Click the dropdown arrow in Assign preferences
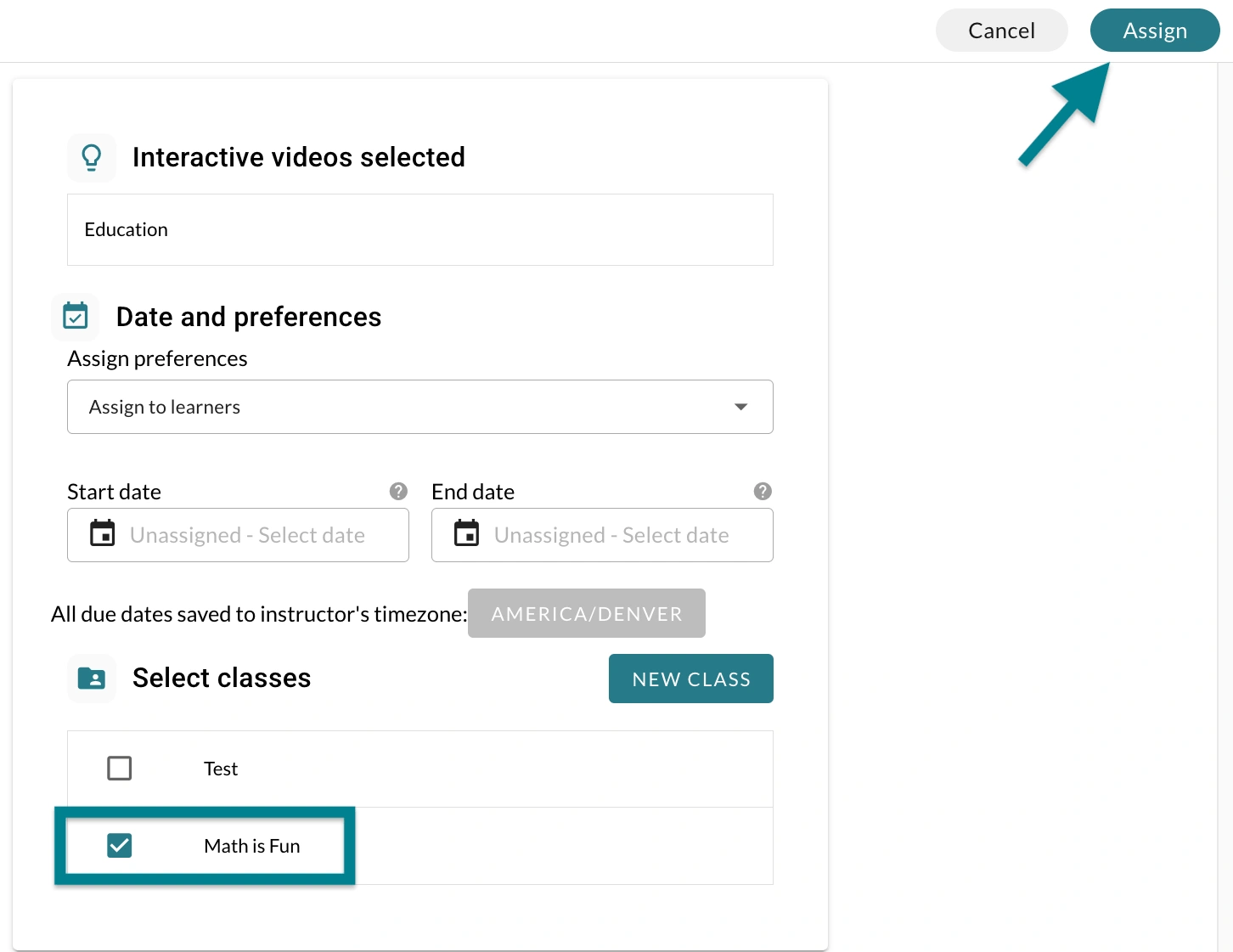 [741, 407]
